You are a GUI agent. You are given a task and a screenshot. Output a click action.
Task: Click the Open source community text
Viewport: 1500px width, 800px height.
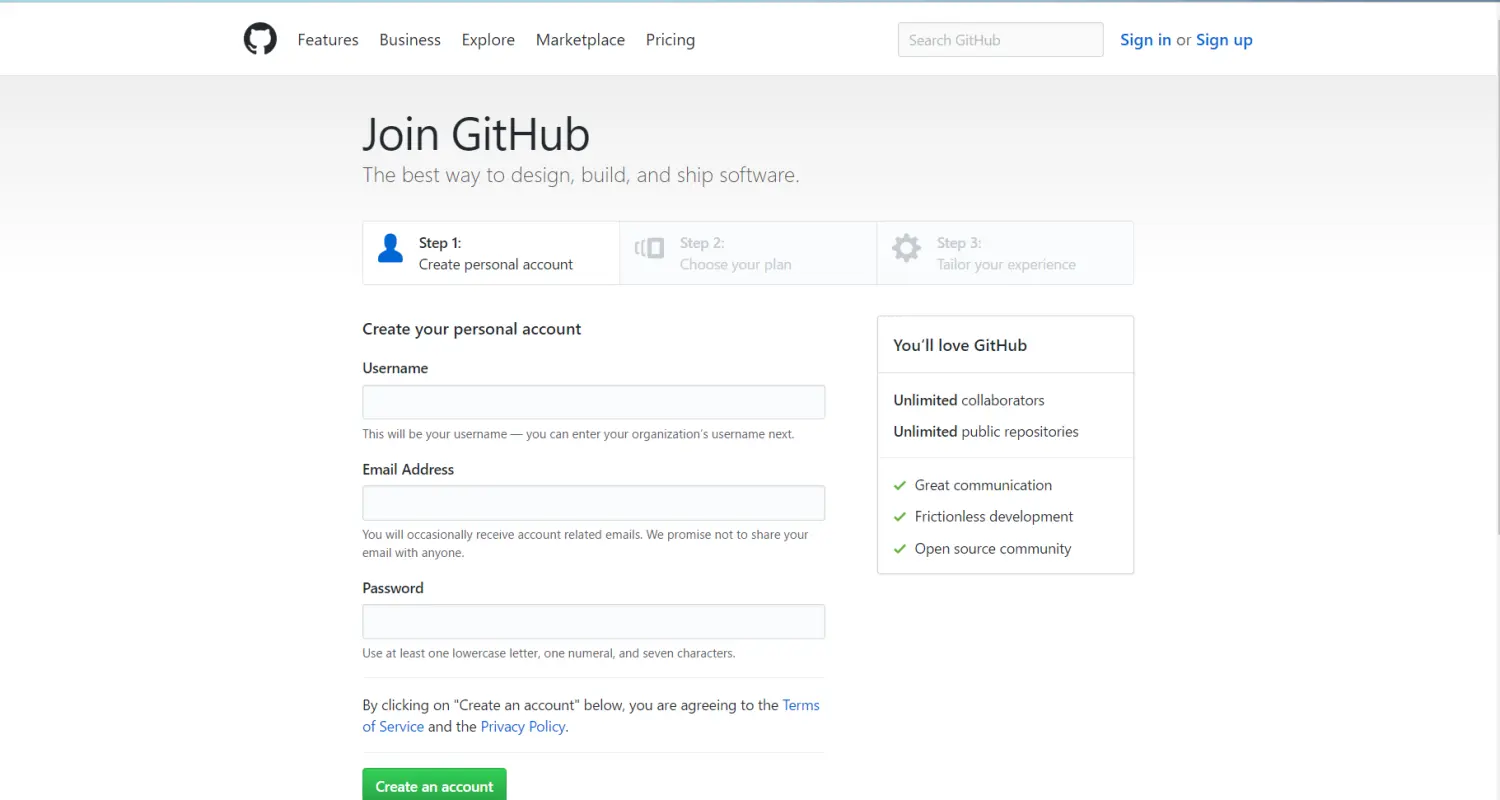click(x=992, y=549)
